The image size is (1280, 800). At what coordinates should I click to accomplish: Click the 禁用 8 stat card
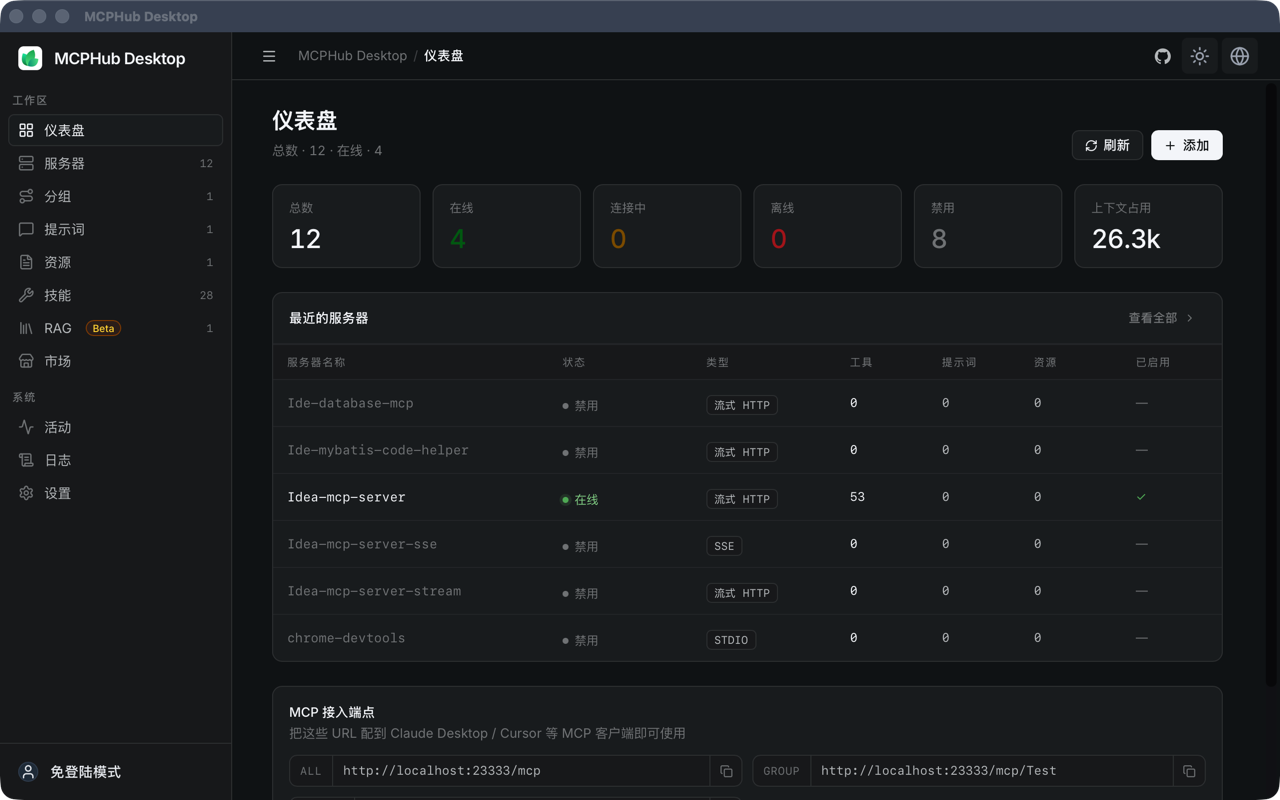tap(988, 226)
